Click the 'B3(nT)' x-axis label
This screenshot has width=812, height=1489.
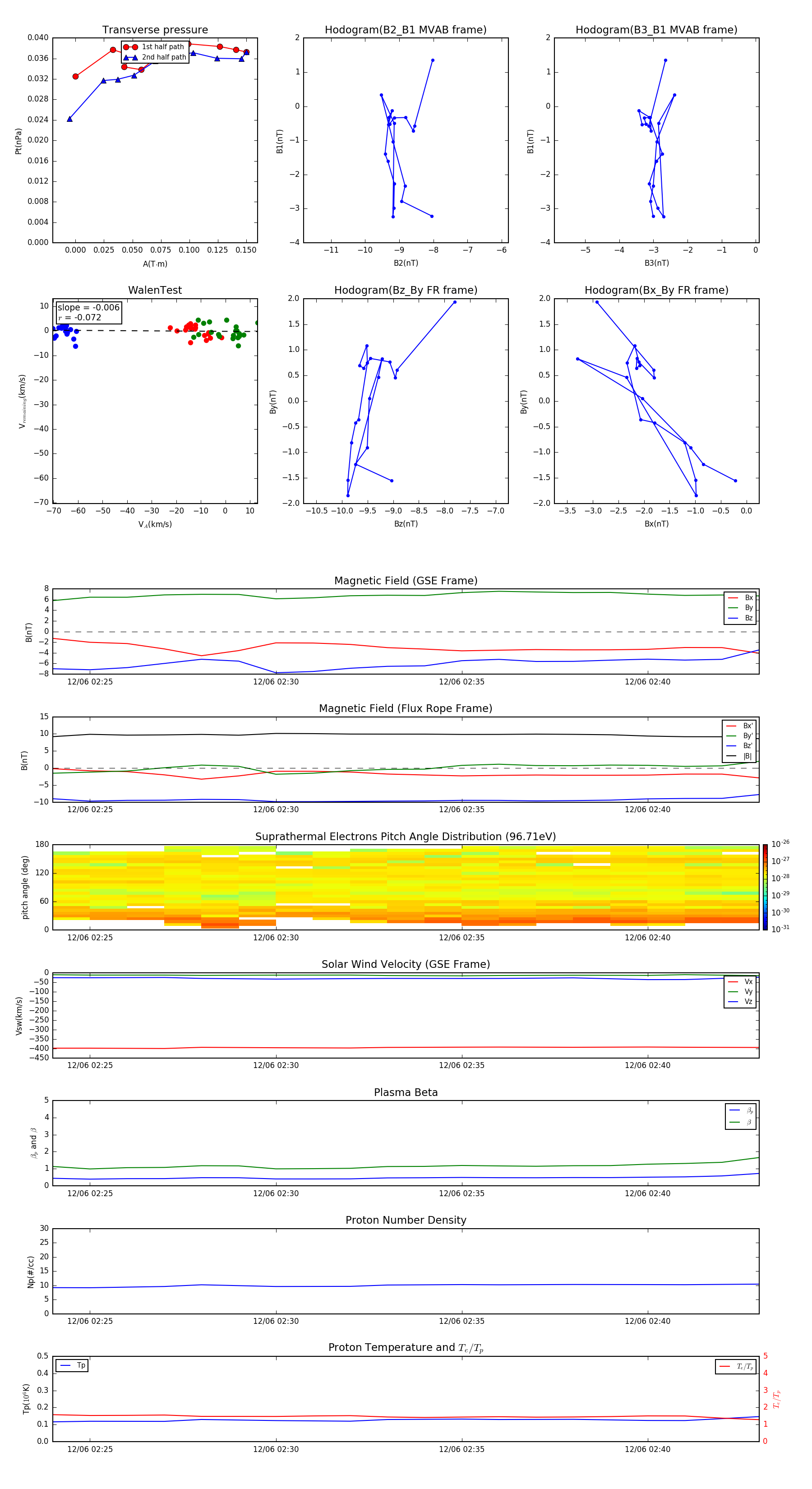(656, 263)
